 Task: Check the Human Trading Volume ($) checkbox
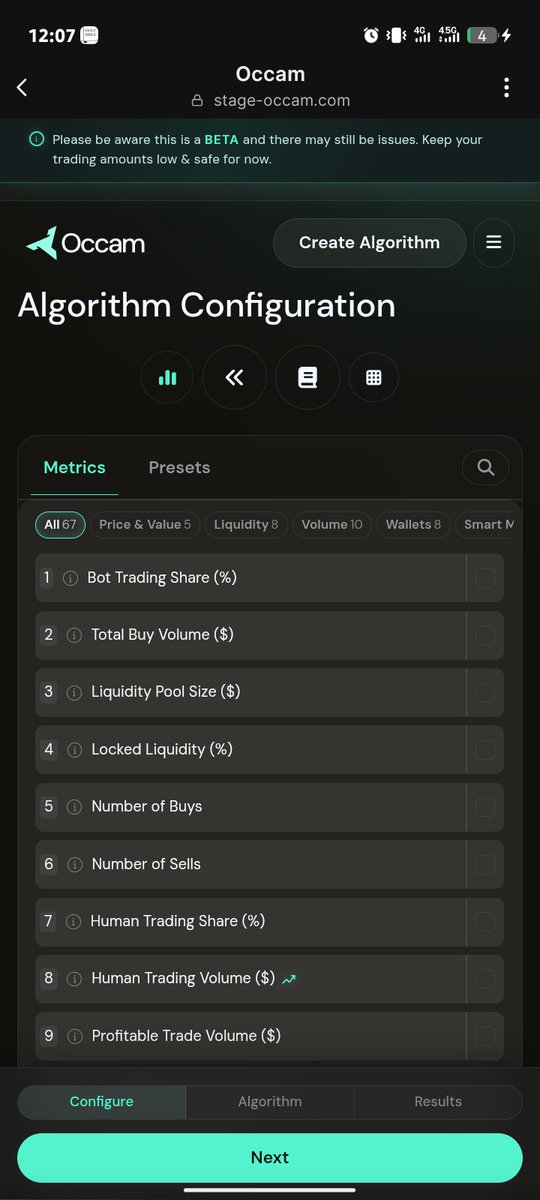click(x=485, y=979)
